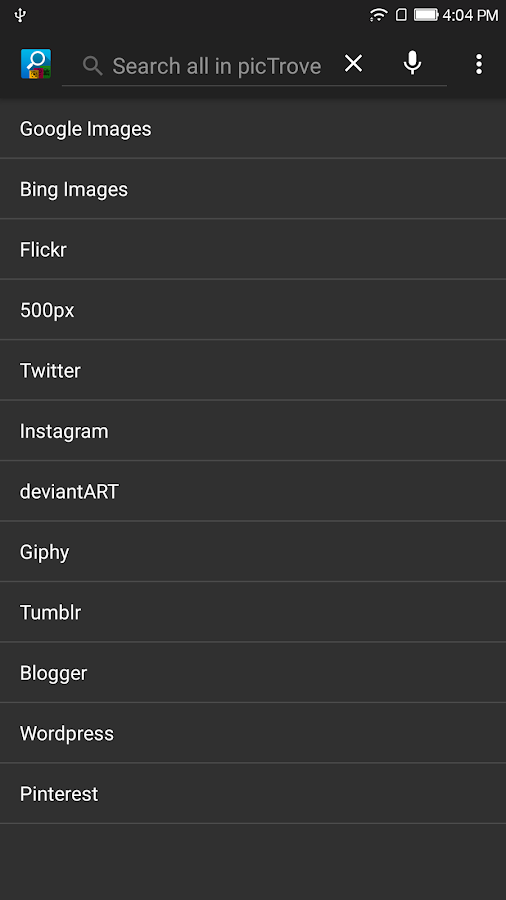Image resolution: width=506 pixels, height=900 pixels.
Task: Choose Blogger as source
Action: tap(253, 673)
